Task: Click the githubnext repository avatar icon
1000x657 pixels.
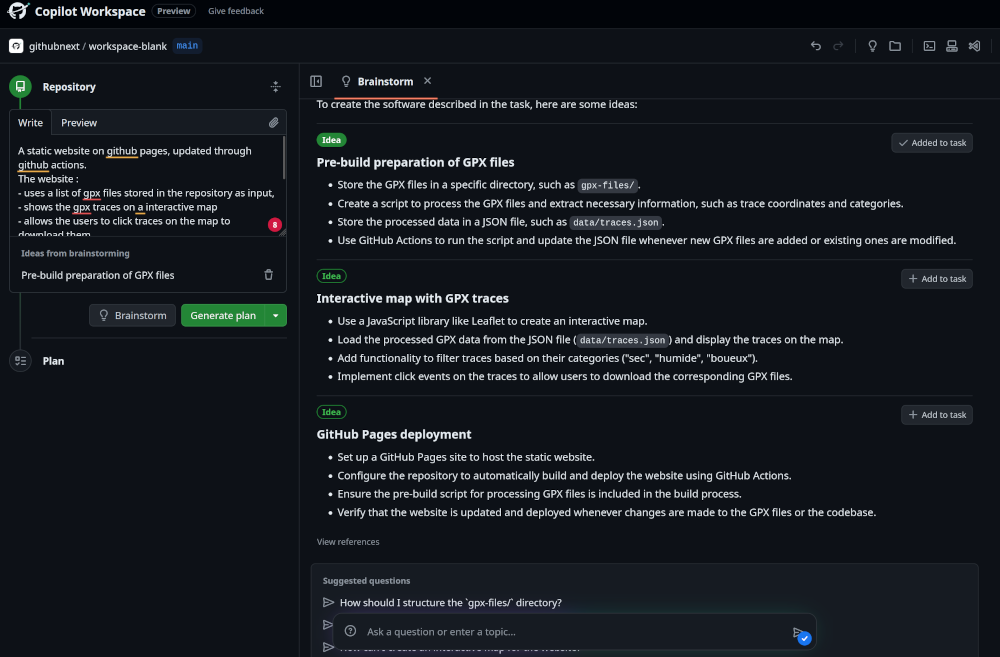Action: (x=16, y=46)
